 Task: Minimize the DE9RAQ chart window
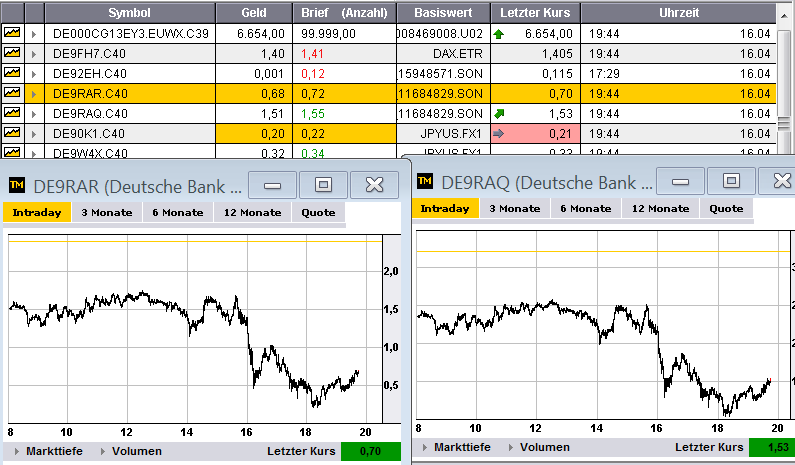click(680, 181)
